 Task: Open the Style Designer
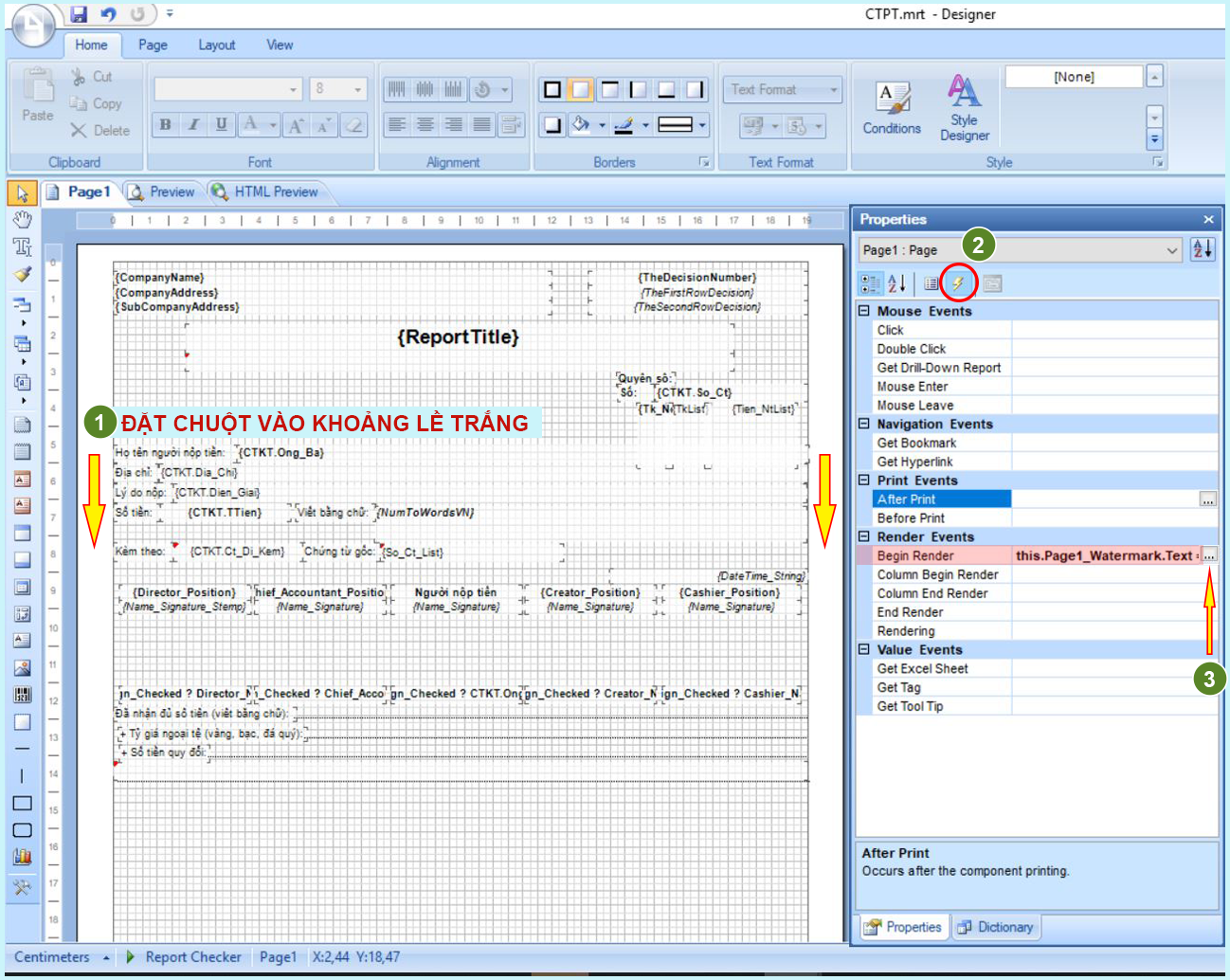[965, 106]
